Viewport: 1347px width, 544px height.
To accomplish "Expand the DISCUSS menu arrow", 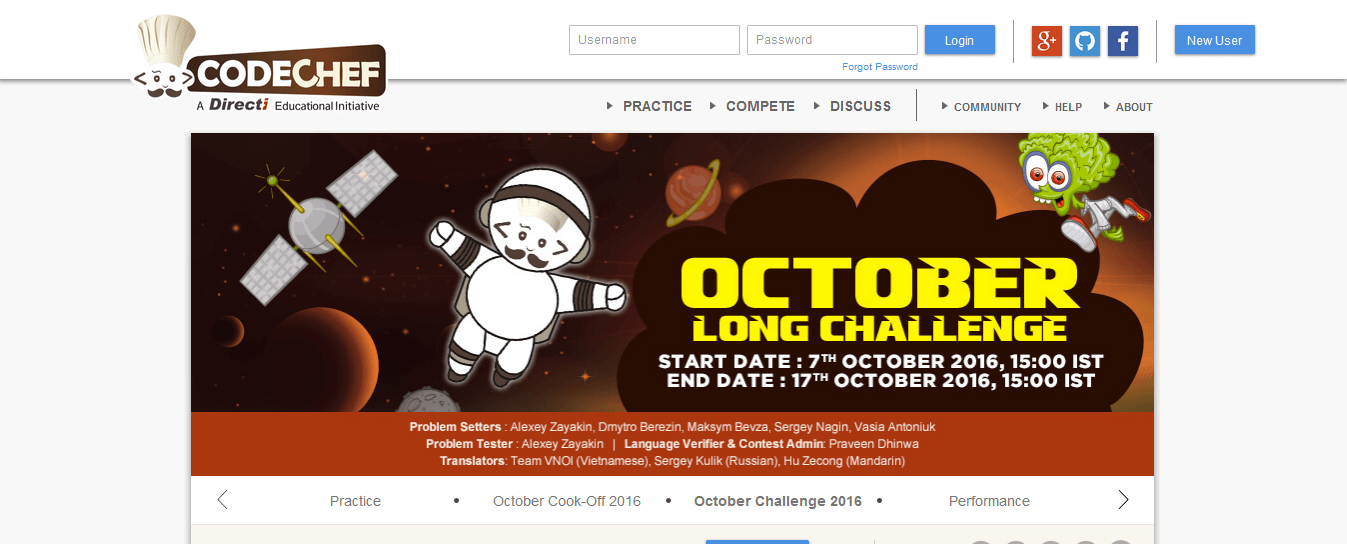I will 817,106.
